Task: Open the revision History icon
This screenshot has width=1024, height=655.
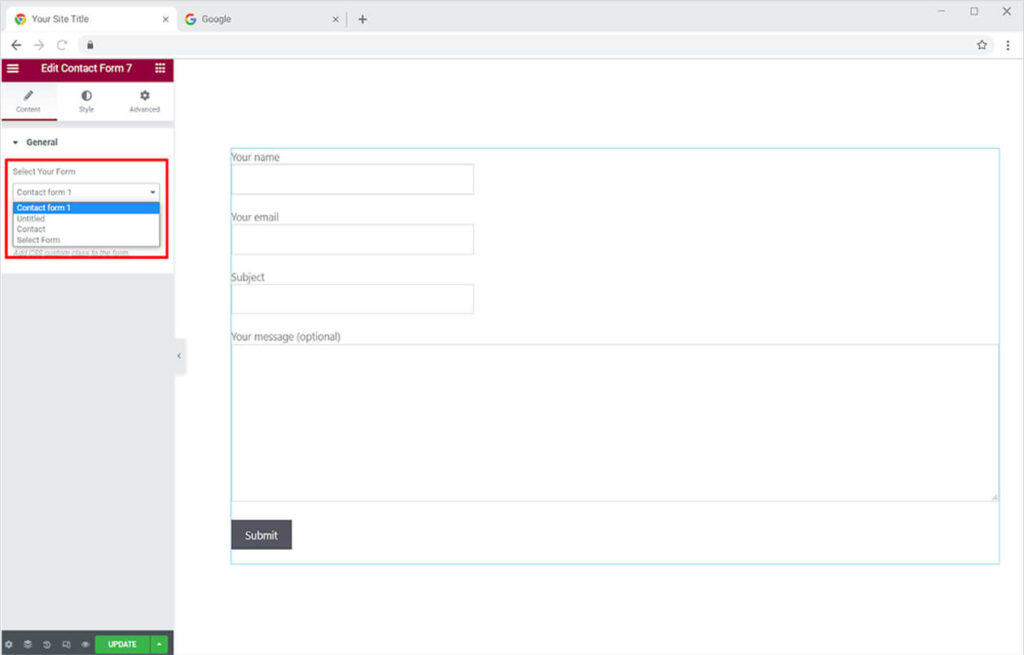Action: [47, 645]
